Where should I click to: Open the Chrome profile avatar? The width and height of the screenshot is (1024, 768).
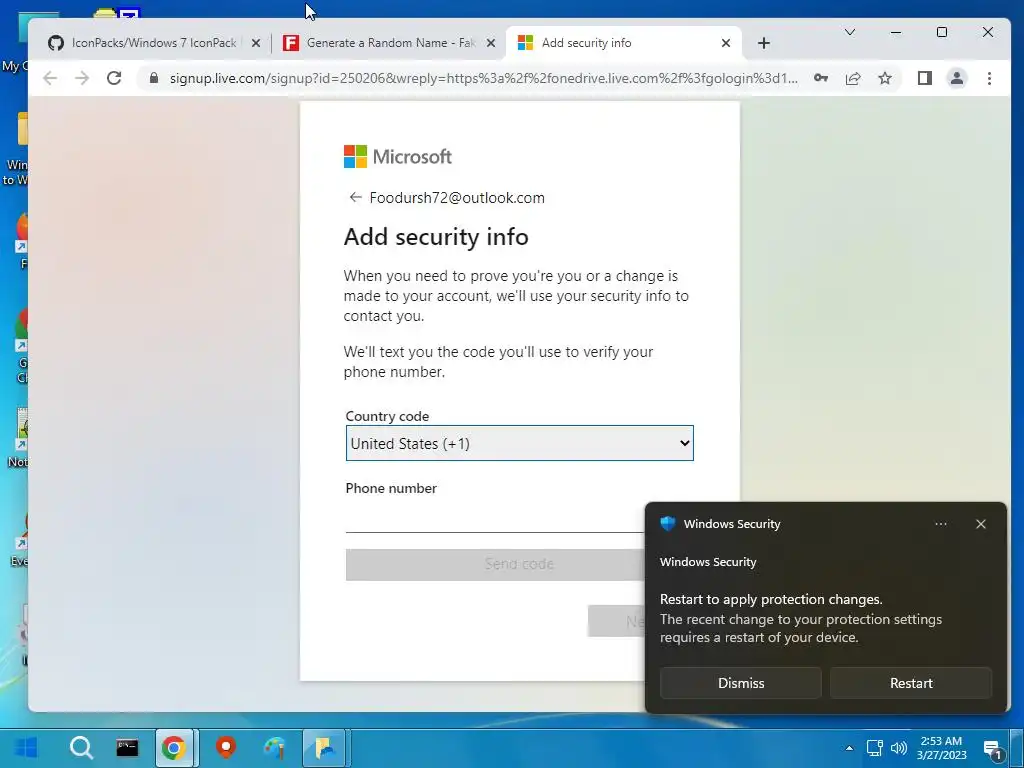(x=957, y=78)
